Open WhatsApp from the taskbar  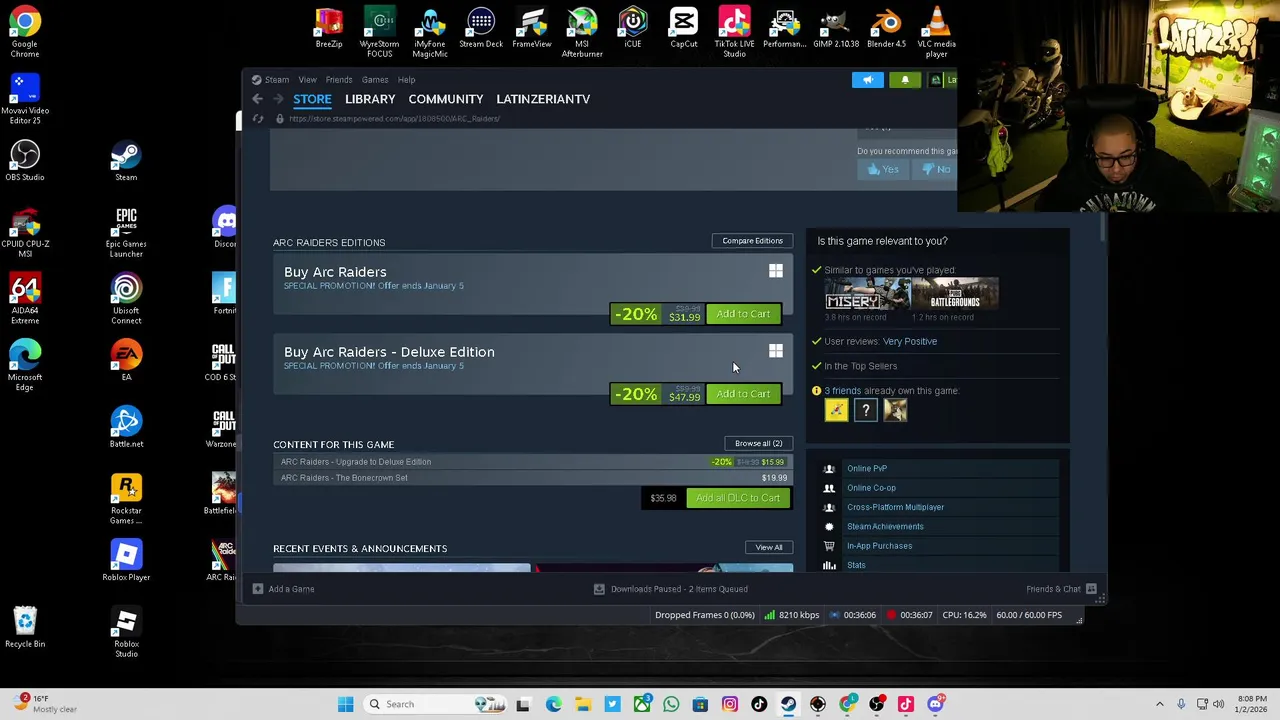(671, 704)
